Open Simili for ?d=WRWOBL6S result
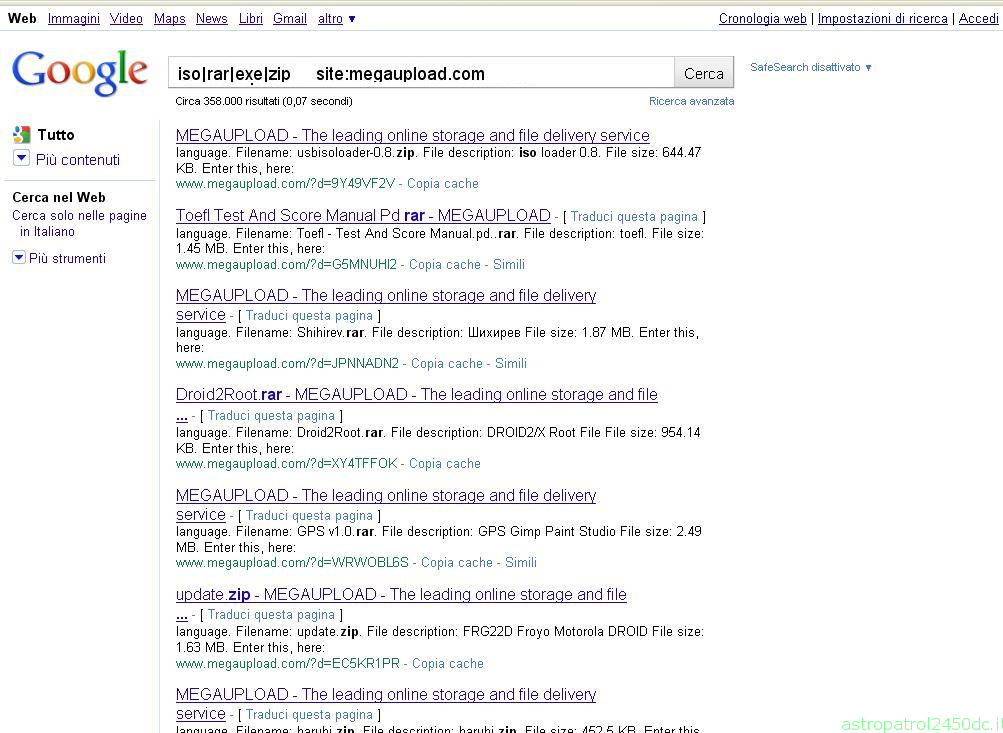 click(521, 562)
